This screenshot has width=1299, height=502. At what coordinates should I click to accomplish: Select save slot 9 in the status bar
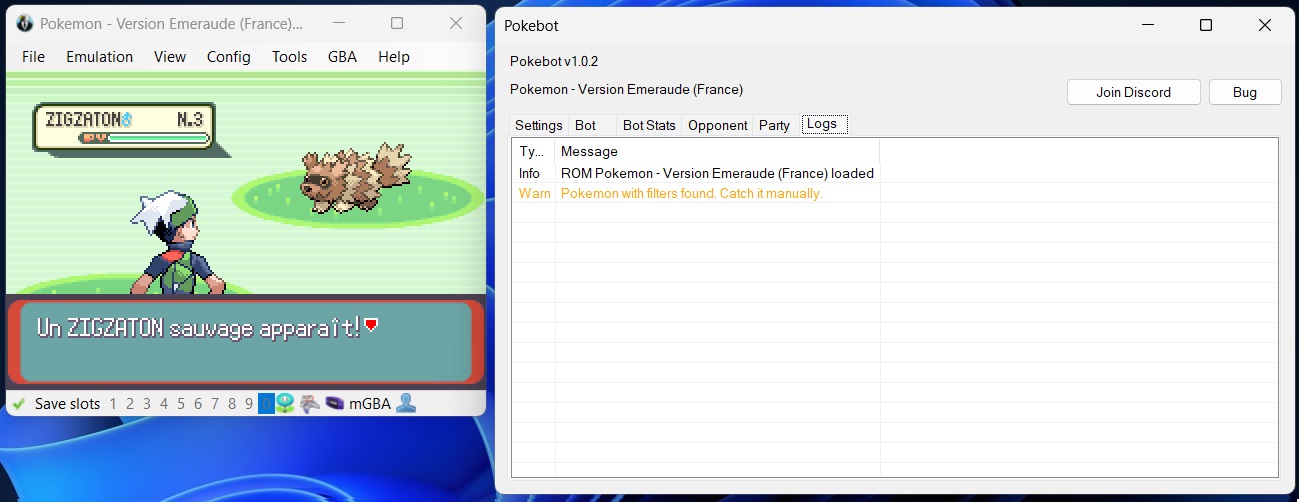click(249, 404)
